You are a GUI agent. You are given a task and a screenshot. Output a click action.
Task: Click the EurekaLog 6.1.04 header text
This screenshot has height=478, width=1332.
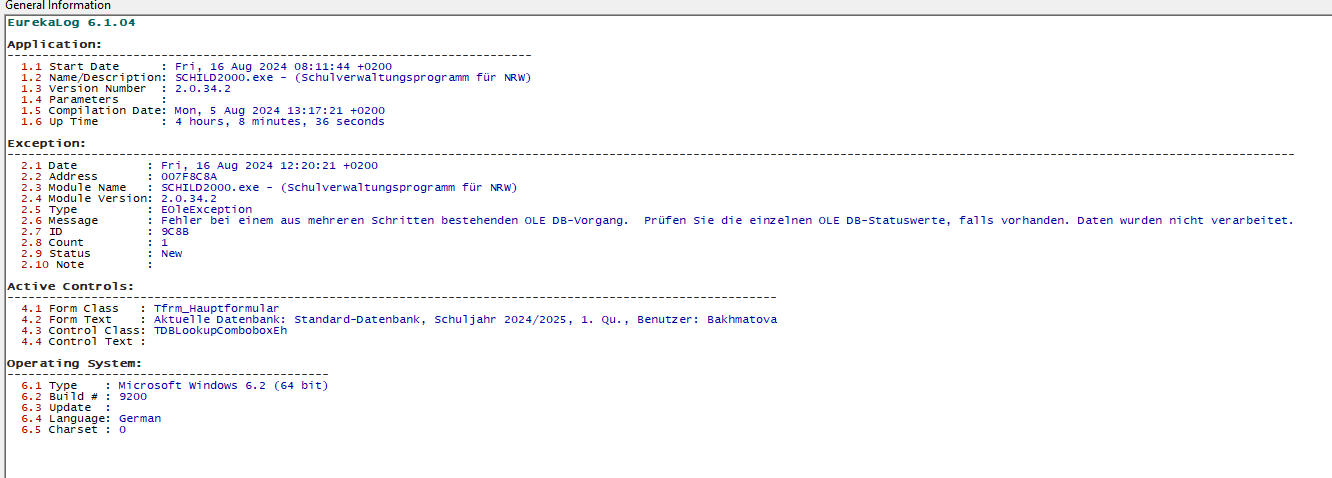71,22
